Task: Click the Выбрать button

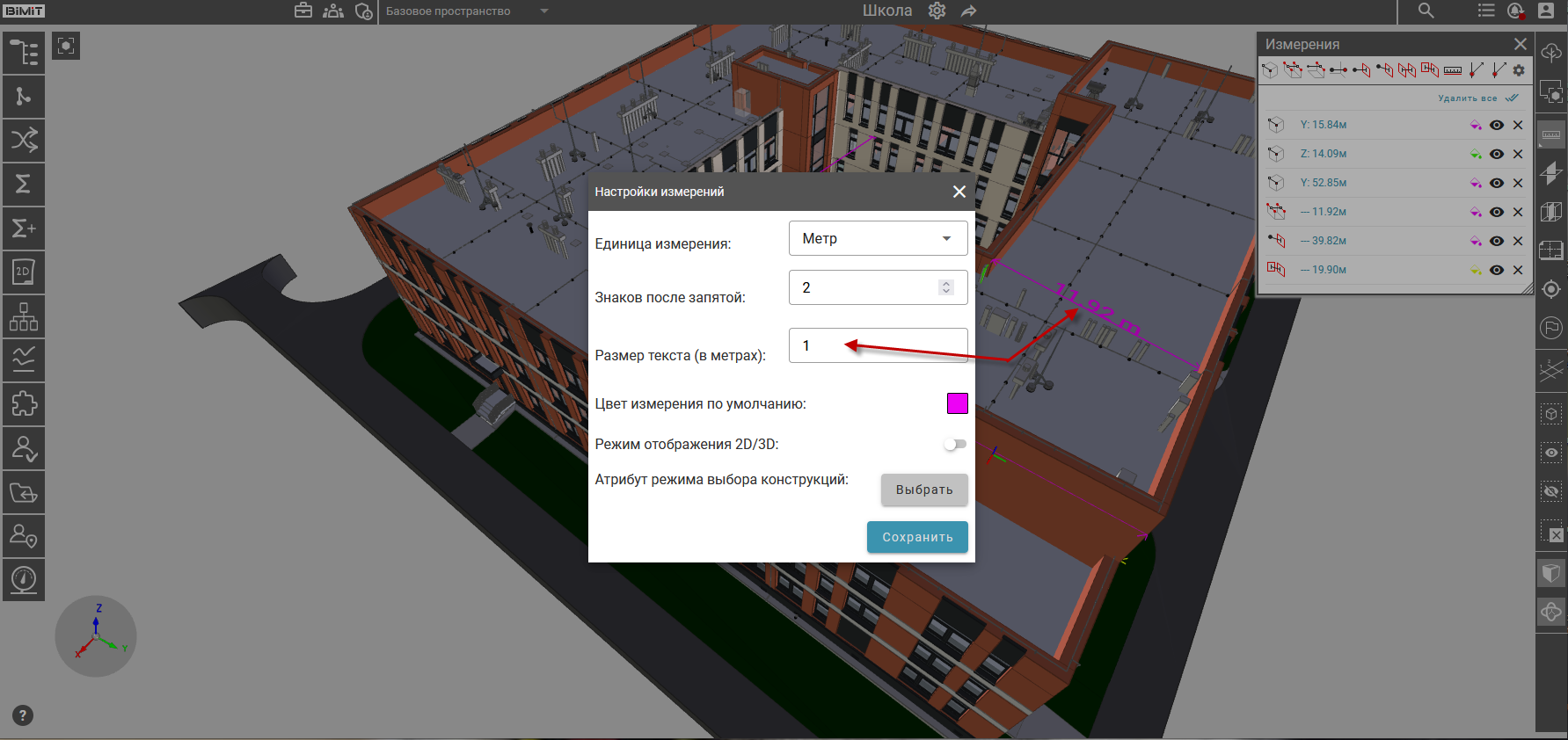Action: click(x=924, y=490)
